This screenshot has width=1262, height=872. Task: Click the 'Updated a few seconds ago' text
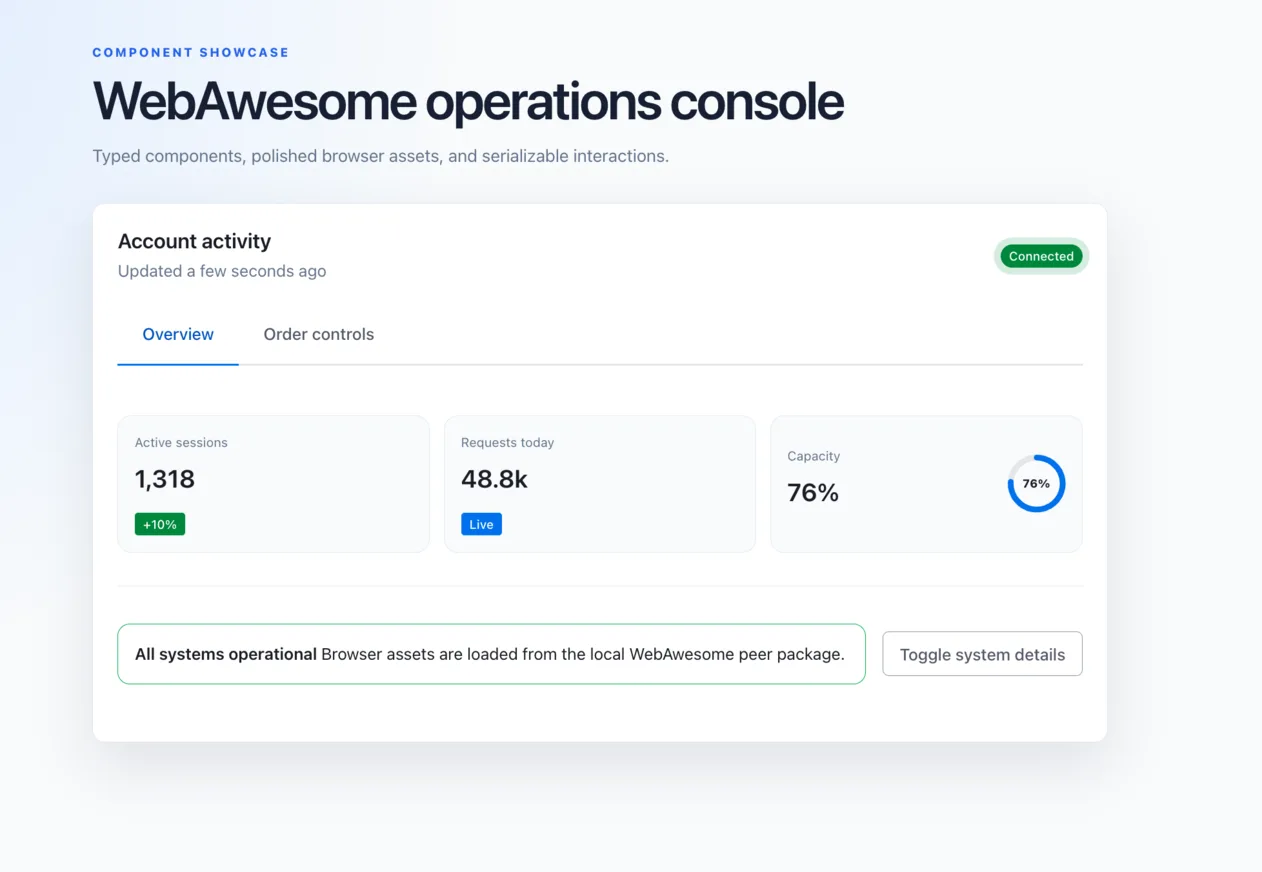pyautogui.click(x=222, y=271)
